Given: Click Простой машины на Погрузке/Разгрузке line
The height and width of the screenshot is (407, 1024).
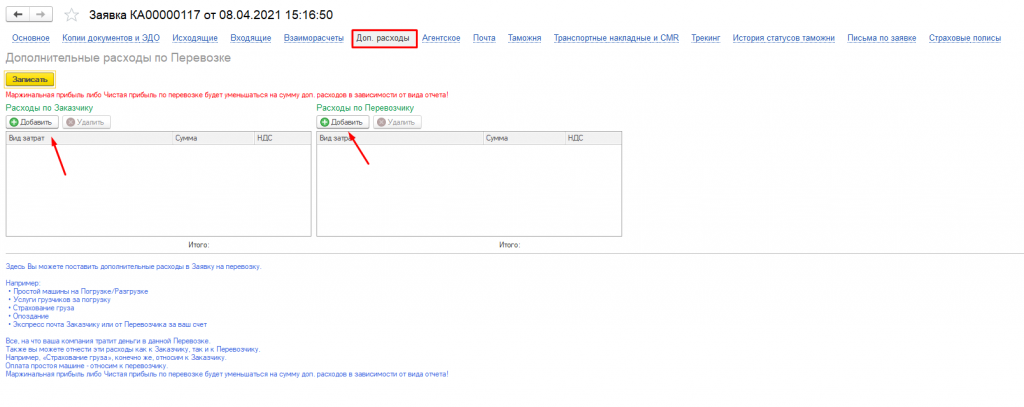Looking at the screenshot, I should point(80,291).
